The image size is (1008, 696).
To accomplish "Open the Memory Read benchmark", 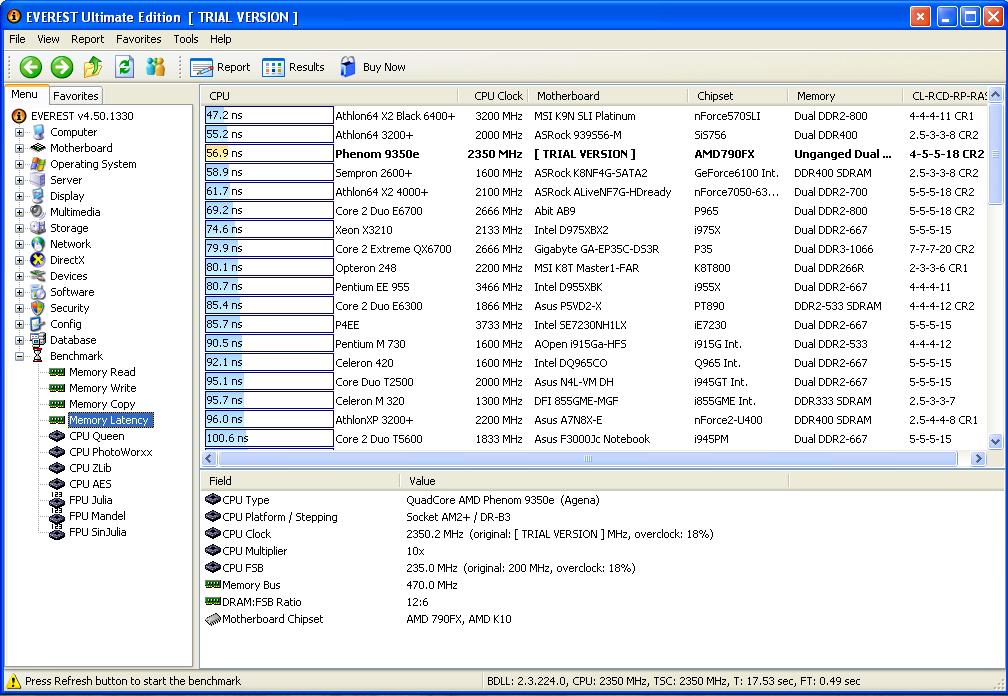I will coord(102,372).
